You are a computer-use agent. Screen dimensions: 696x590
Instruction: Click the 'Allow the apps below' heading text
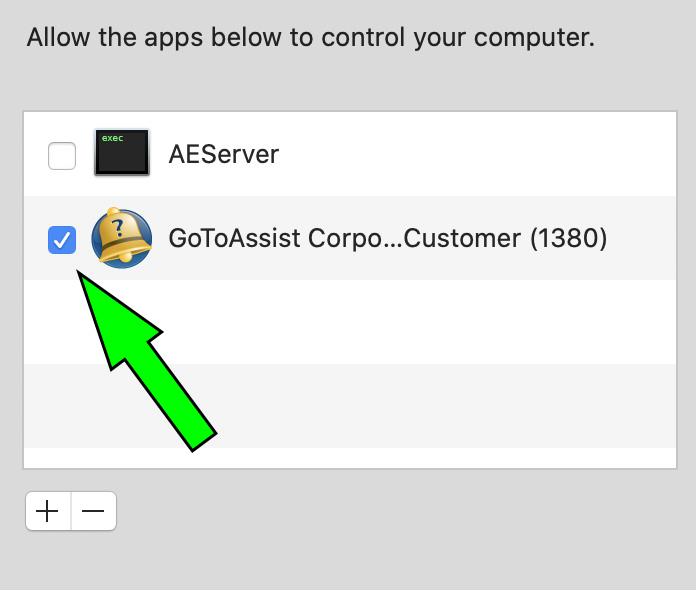click(x=310, y=37)
